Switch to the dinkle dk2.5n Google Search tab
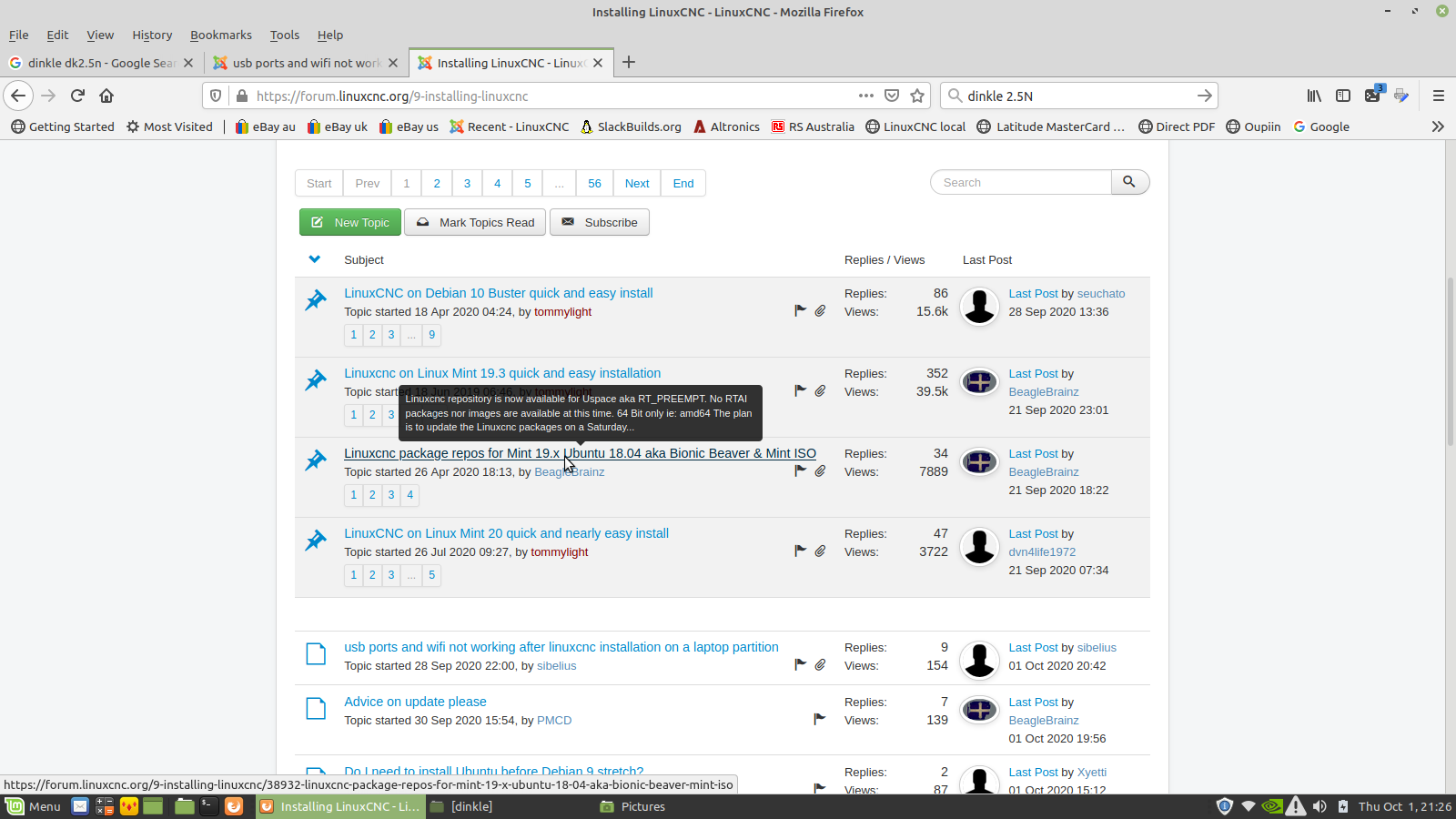 click(x=101, y=63)
